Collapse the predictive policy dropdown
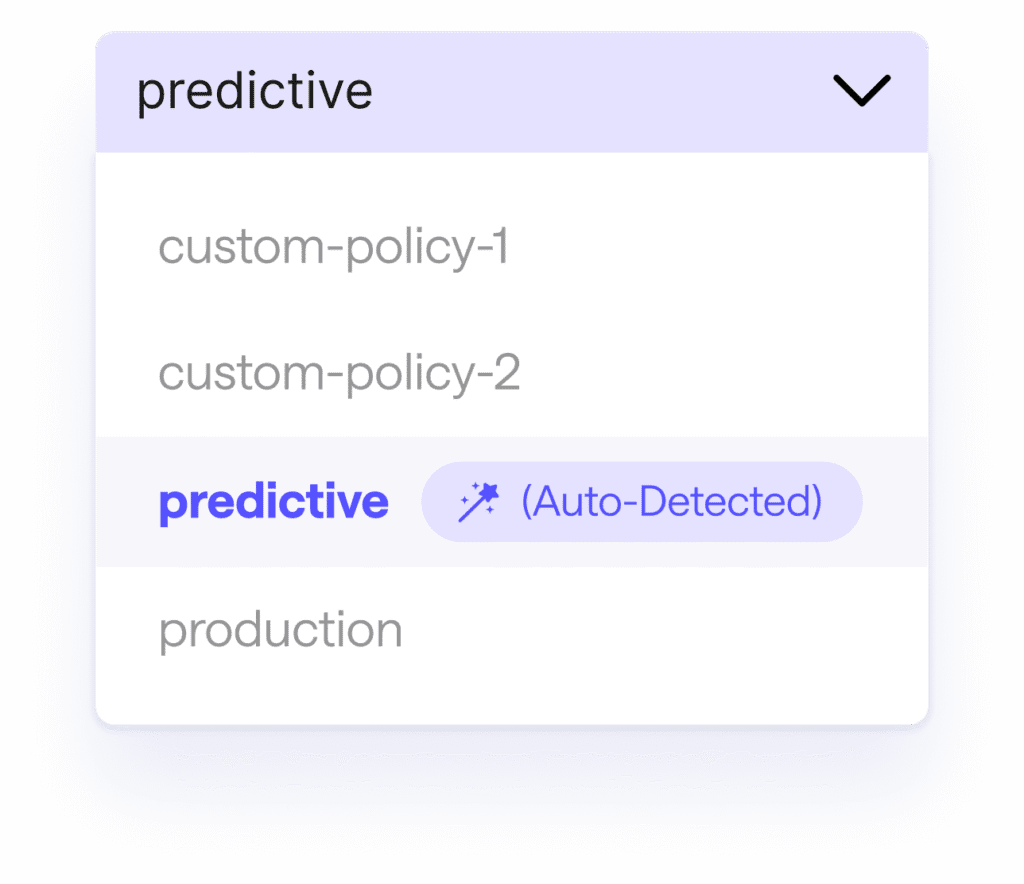This screenshot has width=1024, height=884. [861, 91]
